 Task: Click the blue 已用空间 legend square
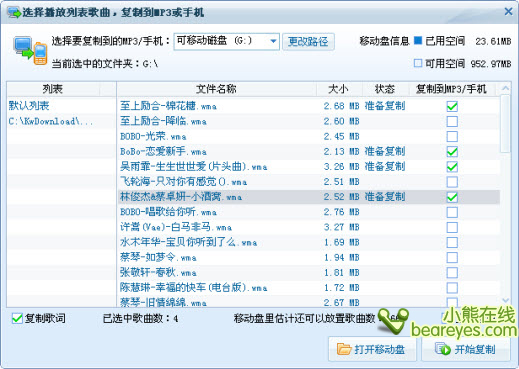point(418,41)
